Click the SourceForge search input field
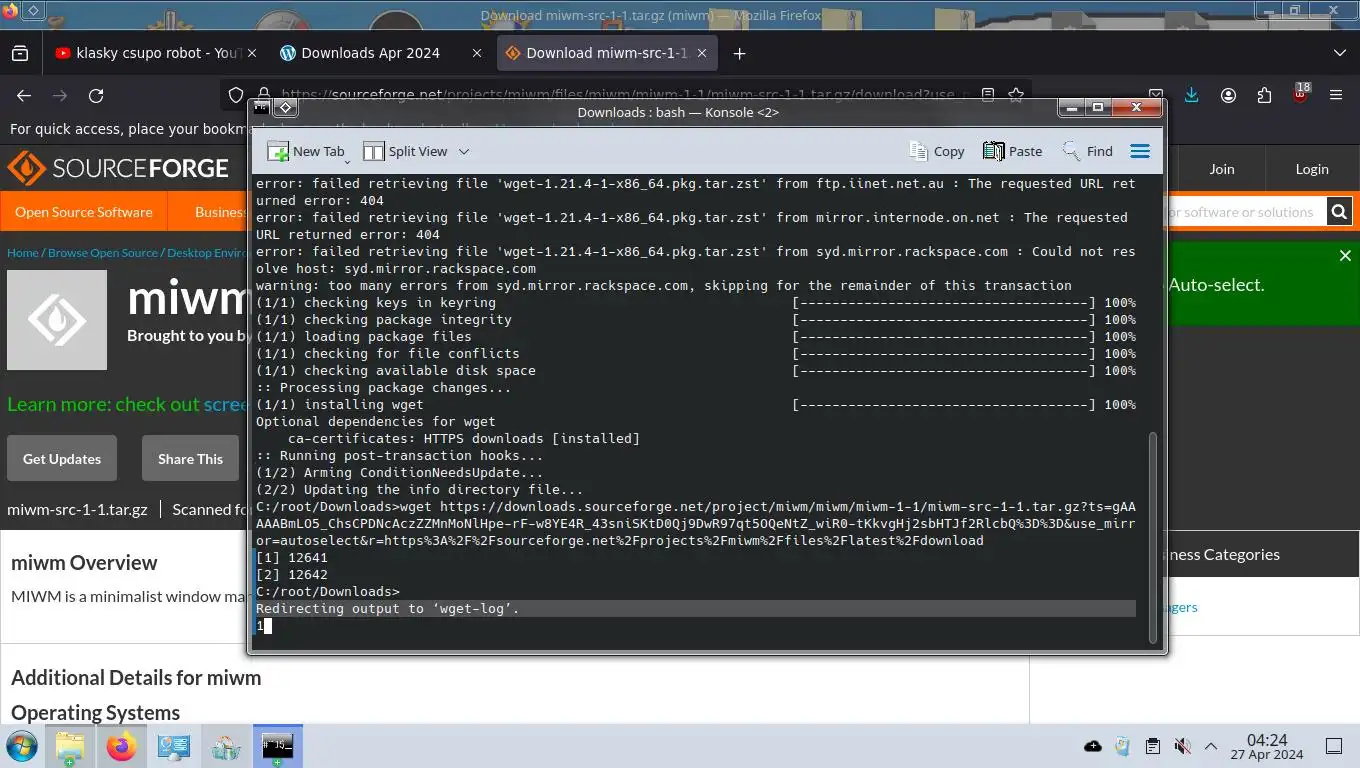Screen dimensions: 1360x768 click(x=1245, y=212)
